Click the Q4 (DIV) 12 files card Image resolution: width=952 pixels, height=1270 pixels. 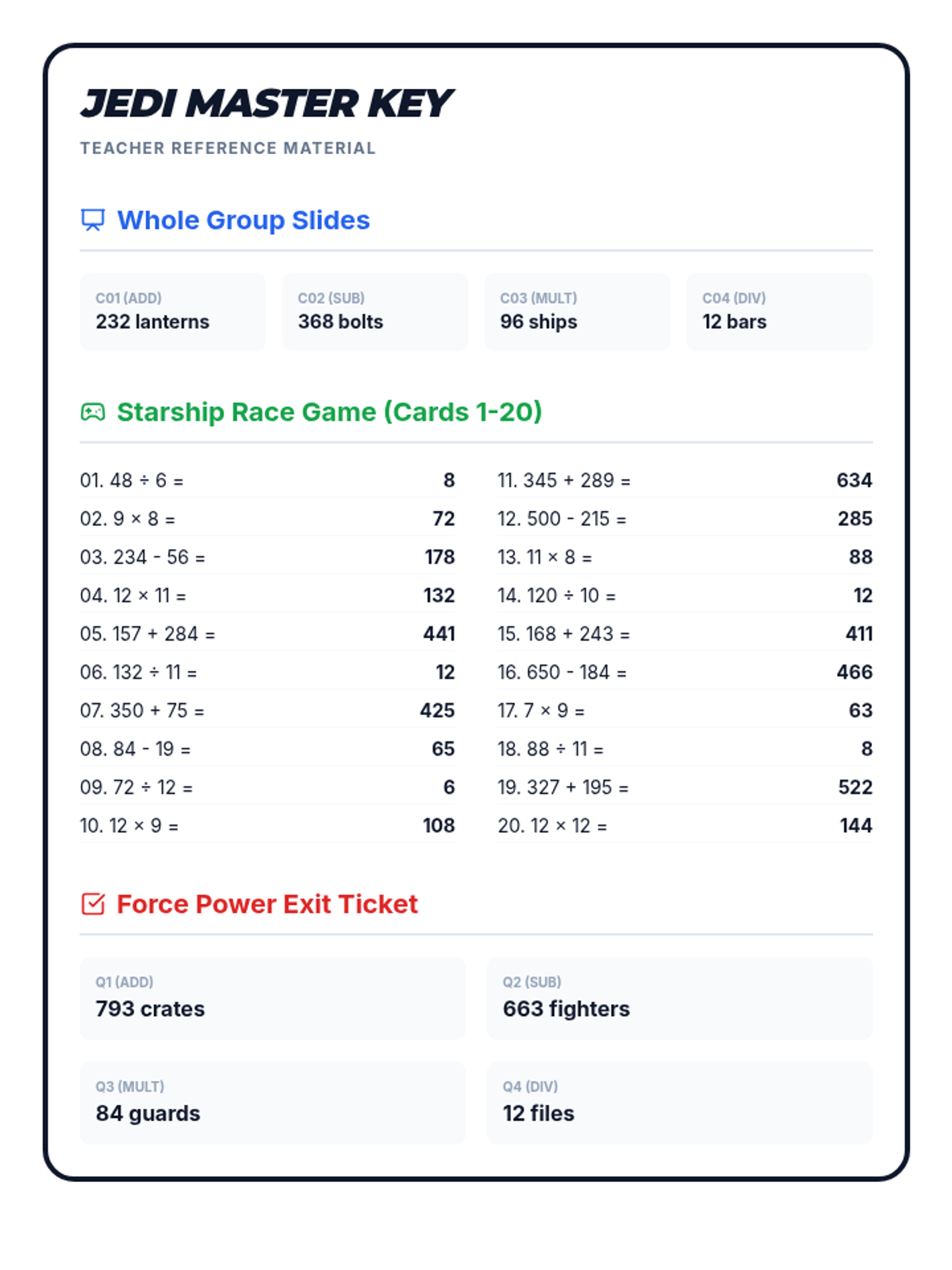click(679, 1103)
